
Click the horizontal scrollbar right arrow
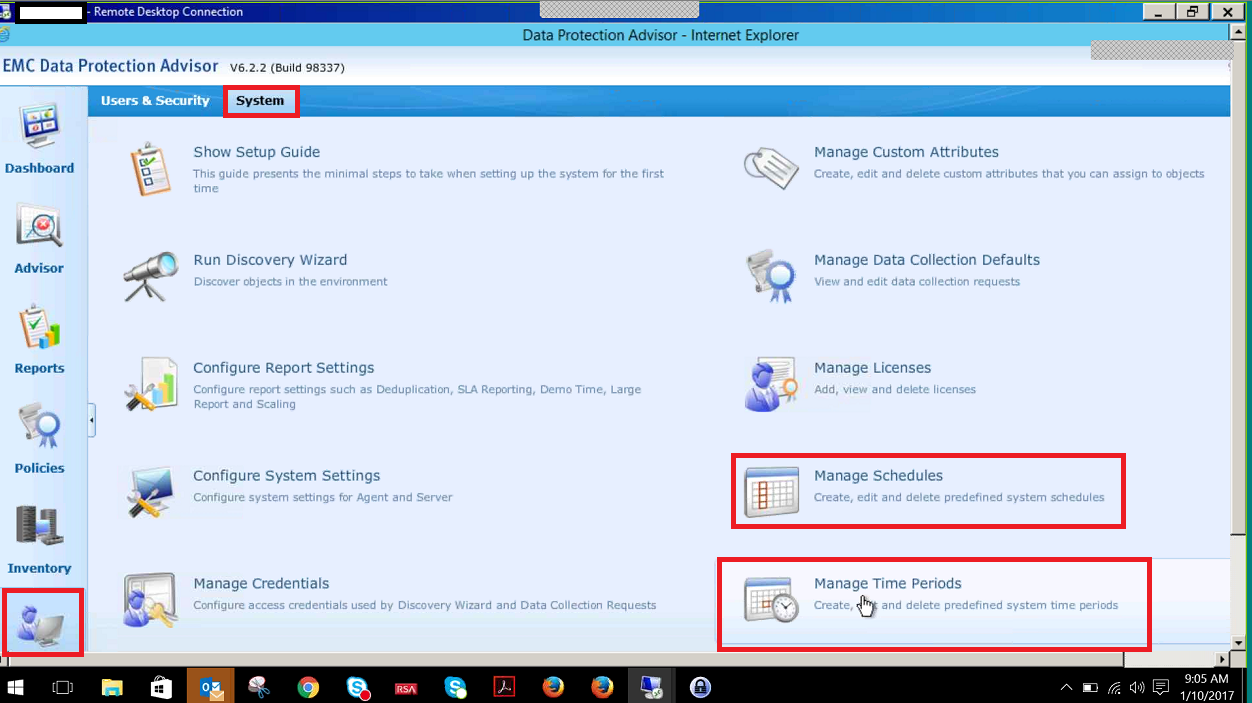[x=1221, y=659]
